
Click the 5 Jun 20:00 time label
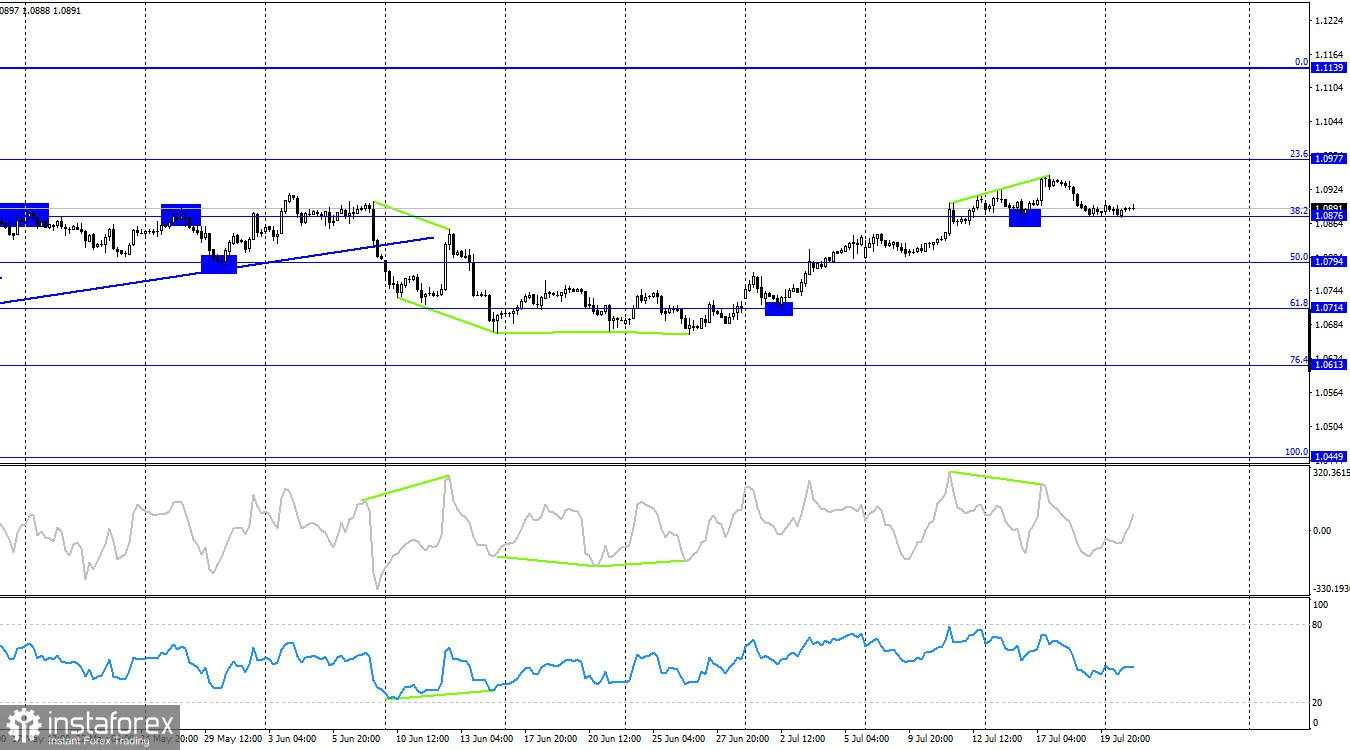pyautogui.click(x=355, y=740)
